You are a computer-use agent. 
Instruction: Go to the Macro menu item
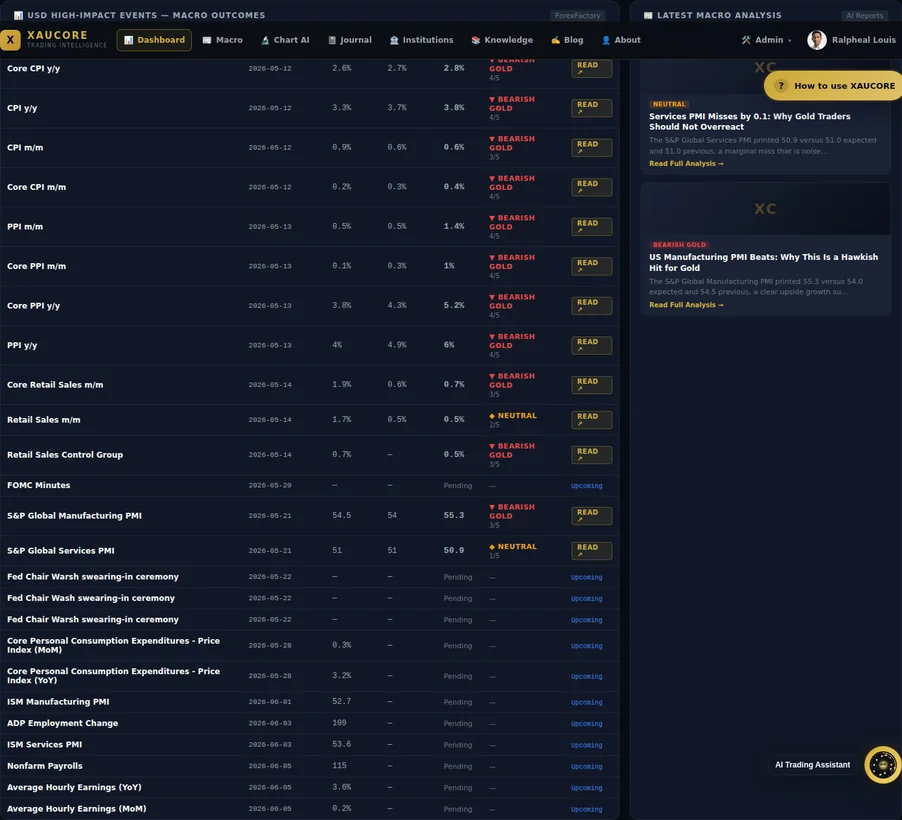click(x=223, y=40)
